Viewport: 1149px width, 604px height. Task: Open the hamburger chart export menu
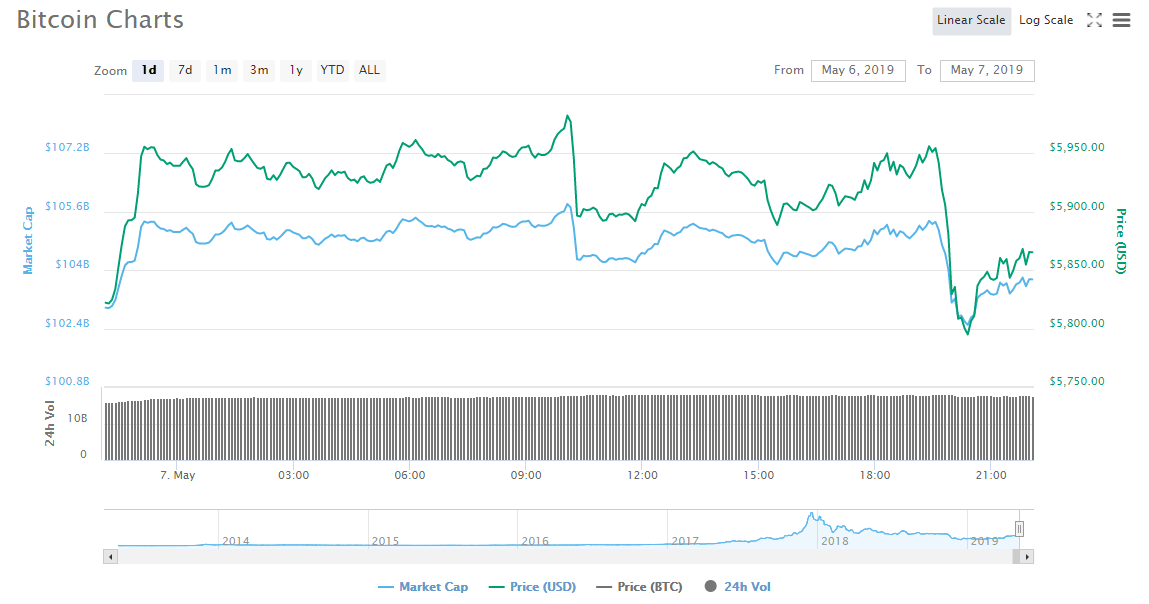click(x=1121, y=19)
